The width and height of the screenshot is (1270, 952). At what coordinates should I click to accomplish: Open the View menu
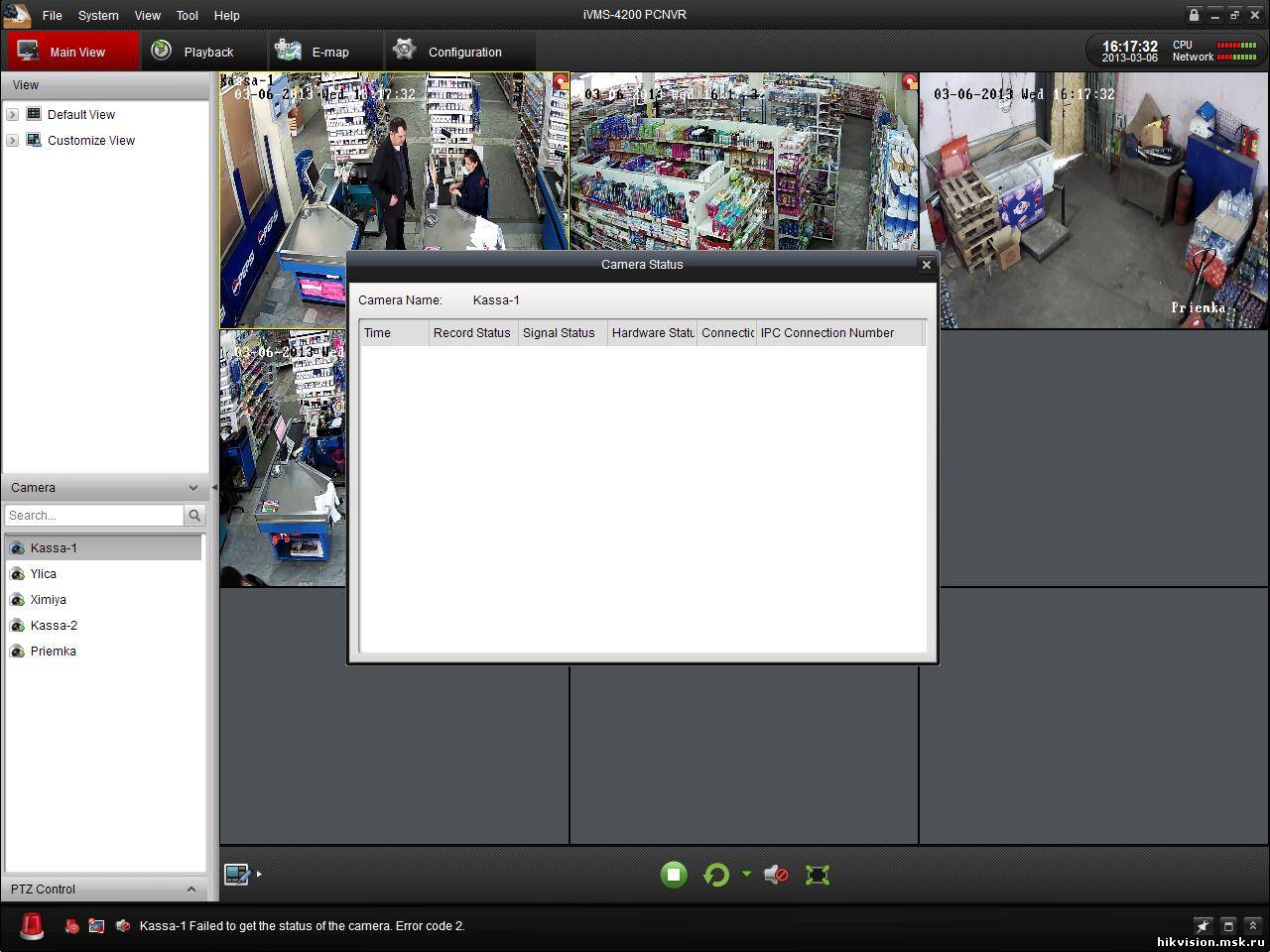[148, 15]
